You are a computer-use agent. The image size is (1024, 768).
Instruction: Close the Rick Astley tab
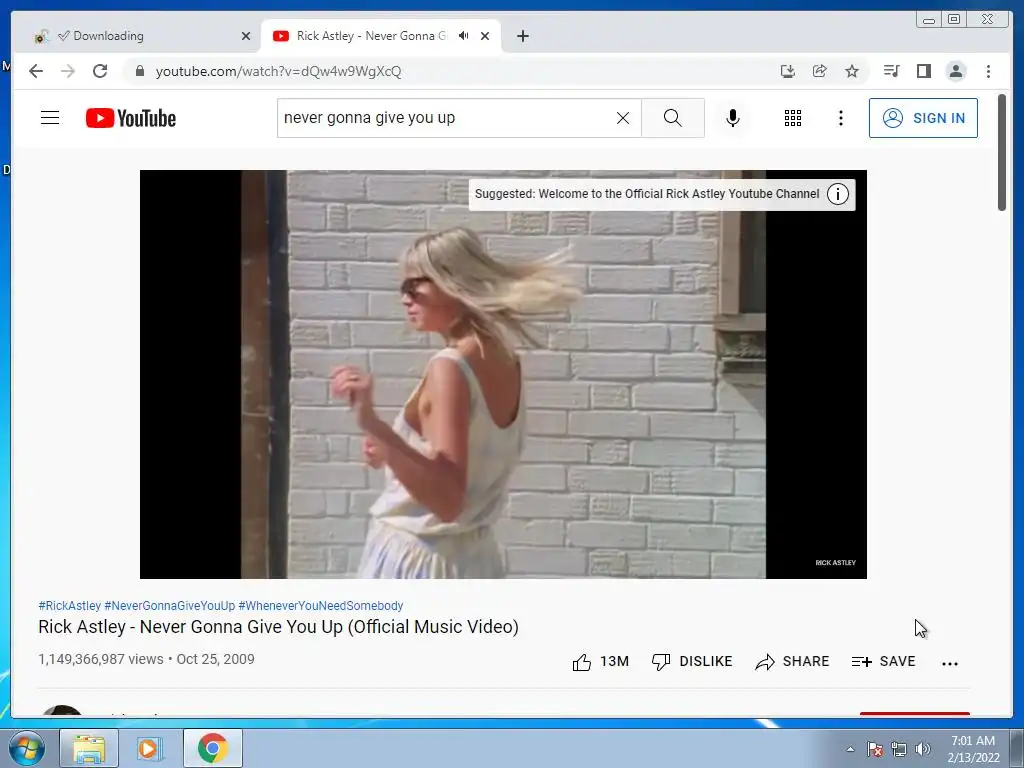click(485, 36)
